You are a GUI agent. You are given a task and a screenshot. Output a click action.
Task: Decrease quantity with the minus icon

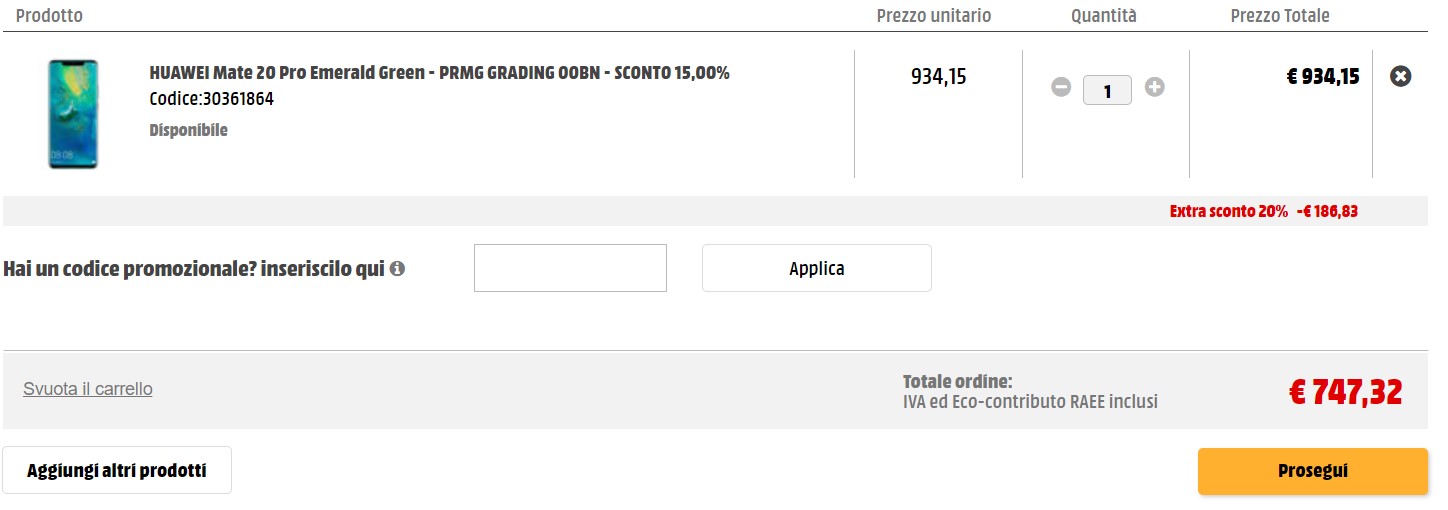(1061, 88)
